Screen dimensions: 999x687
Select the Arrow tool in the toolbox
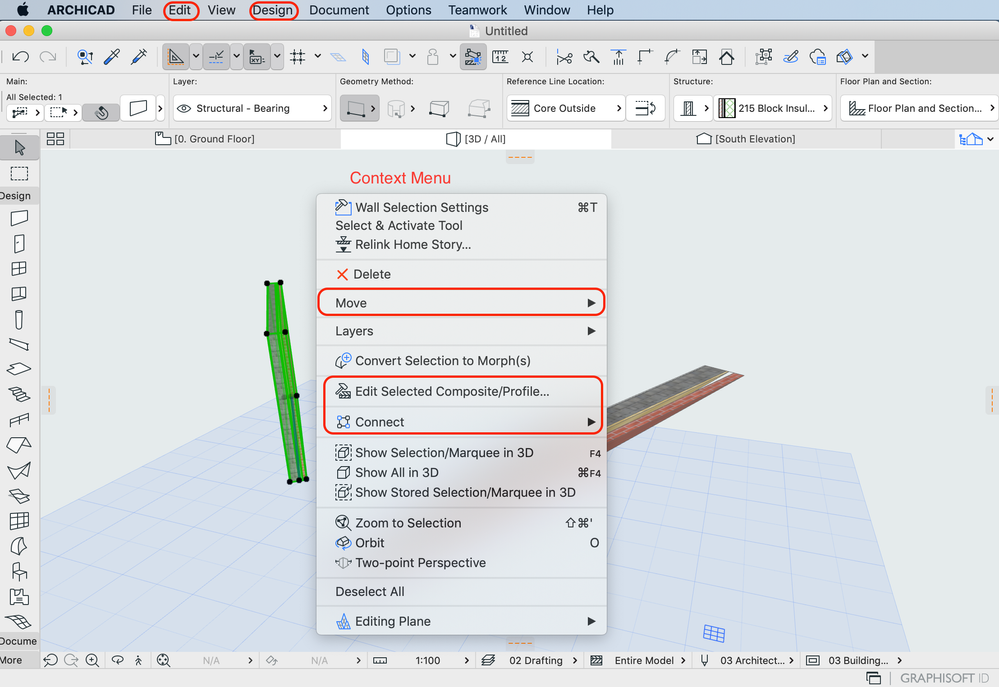click(19, 148)
